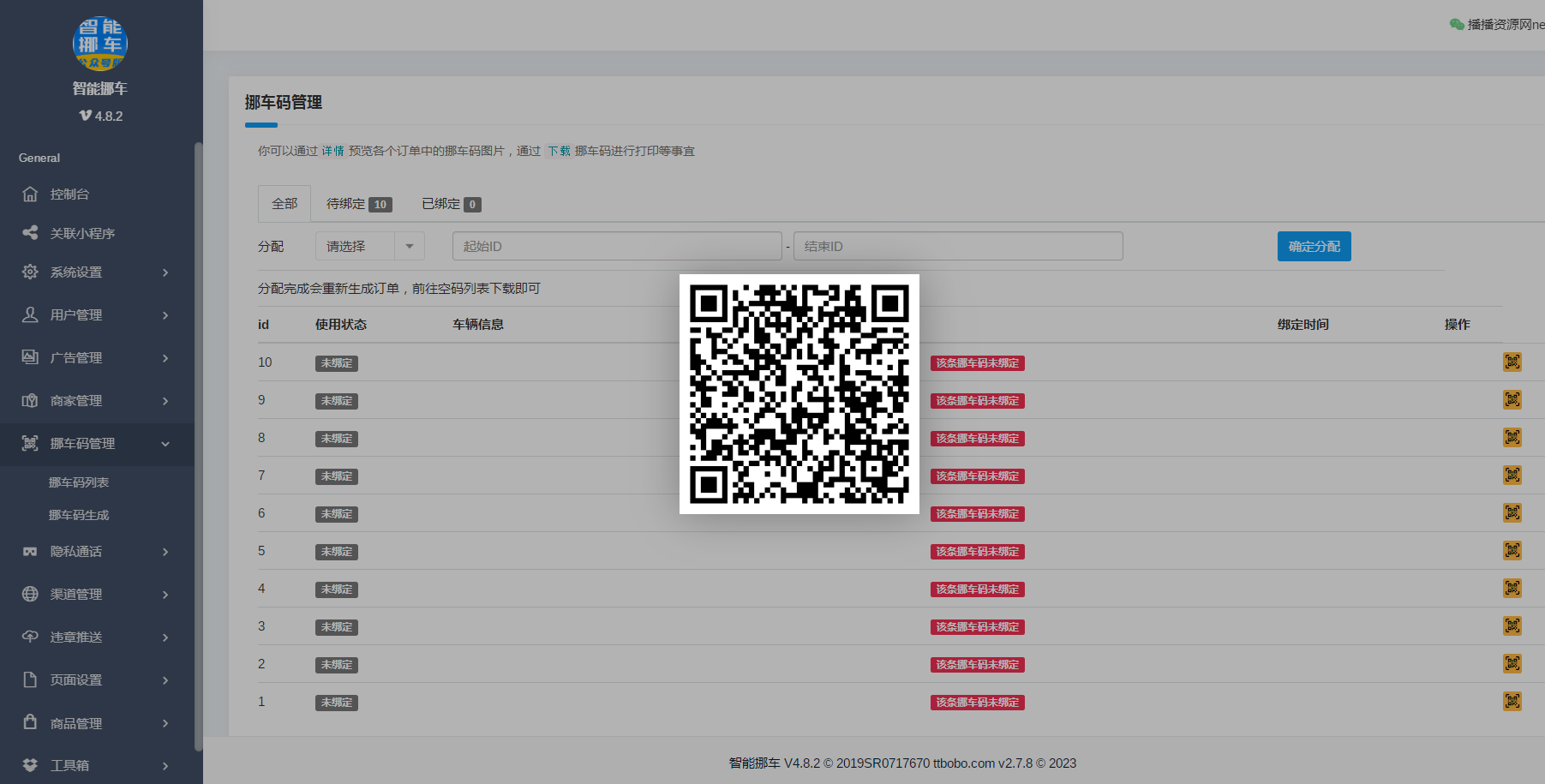Click 该条挪车码未绑定 label in row 6
This screenshot has width=1545, height=784.
(978, 514)
